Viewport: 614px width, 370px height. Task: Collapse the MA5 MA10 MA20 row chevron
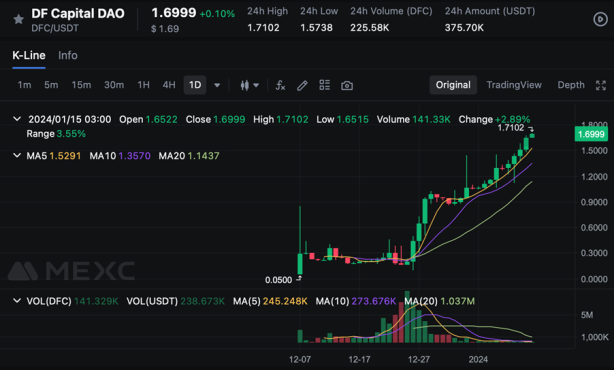pos(17,155)
